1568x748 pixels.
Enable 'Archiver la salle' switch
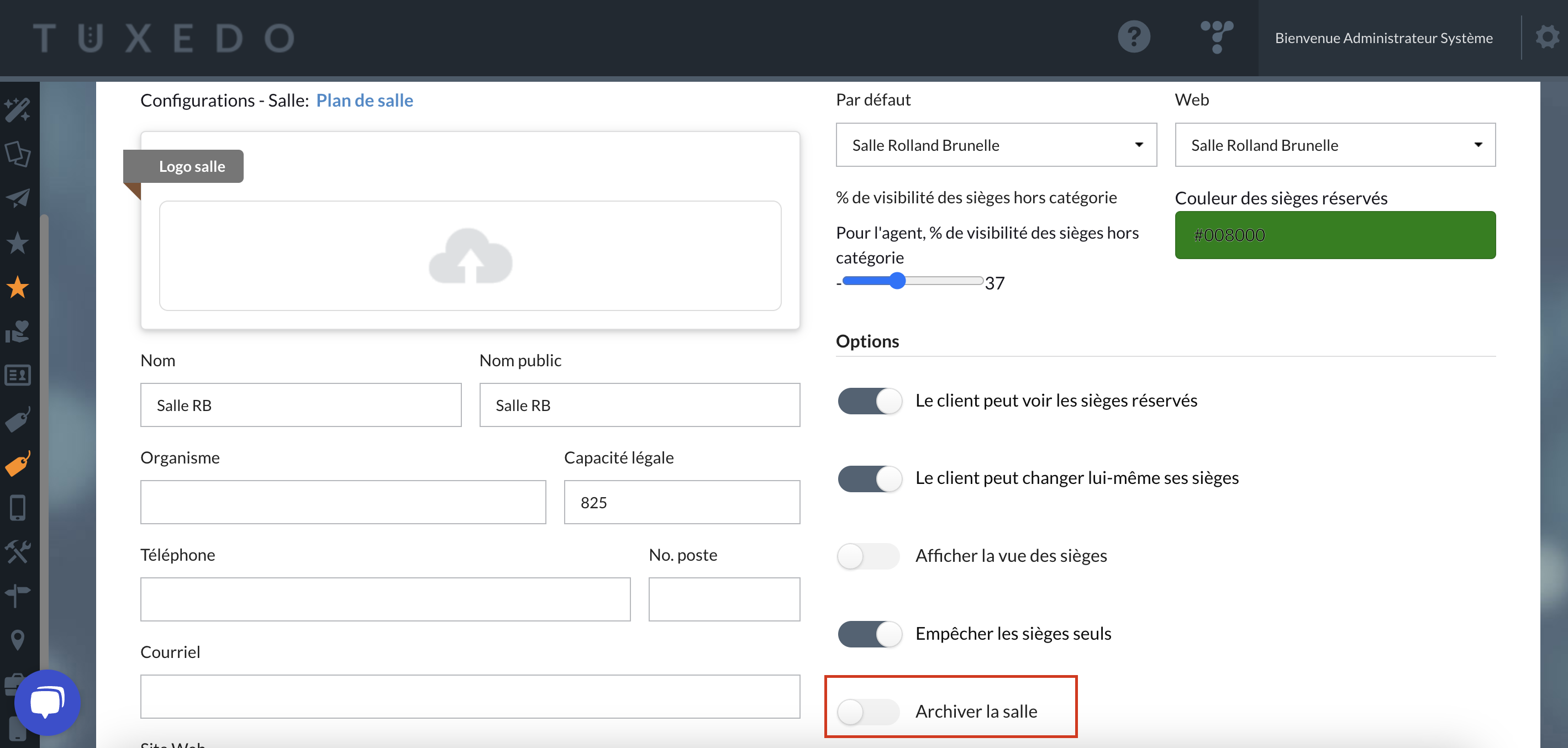point(868,711)
